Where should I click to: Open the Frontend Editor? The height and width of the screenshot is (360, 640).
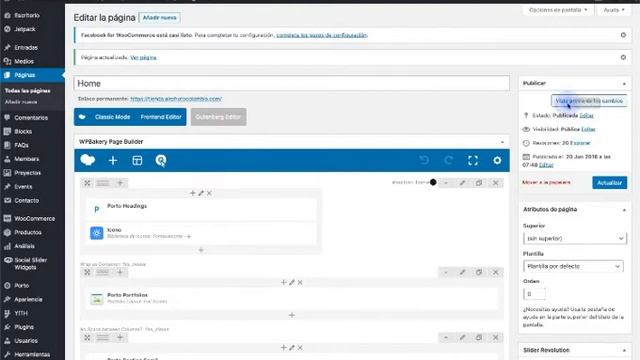pyautogui.click(x=161, y=117)
